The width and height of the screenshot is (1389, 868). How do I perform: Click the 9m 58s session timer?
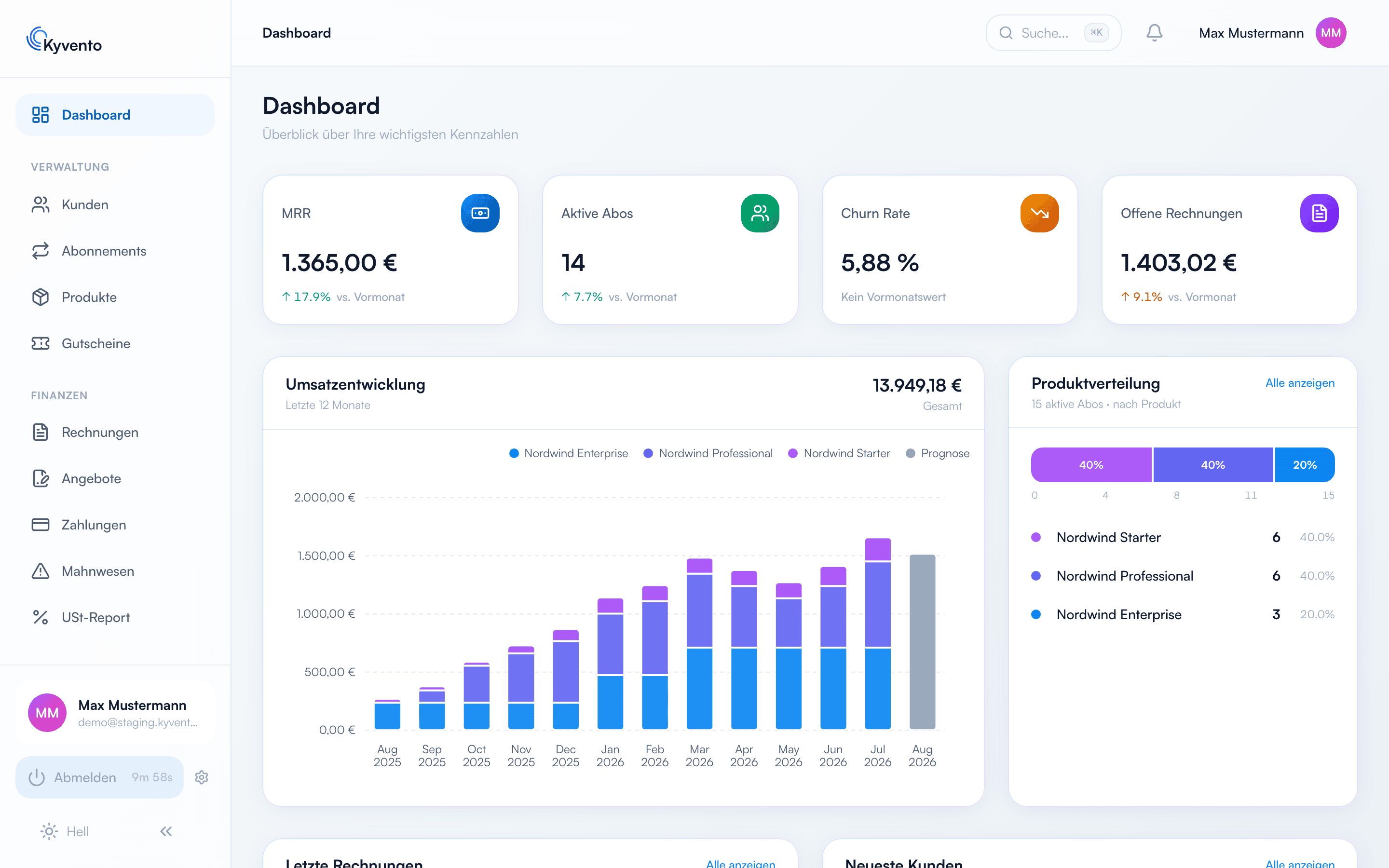151,777
